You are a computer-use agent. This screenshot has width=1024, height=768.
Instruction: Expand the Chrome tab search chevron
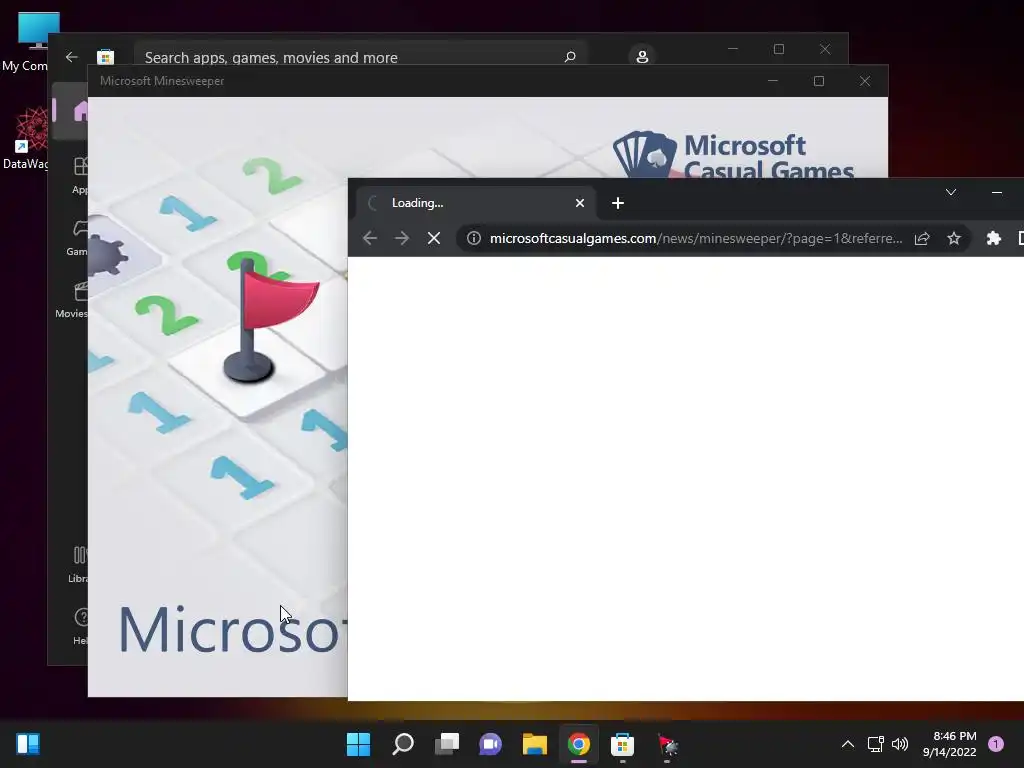tap(951, 192)
